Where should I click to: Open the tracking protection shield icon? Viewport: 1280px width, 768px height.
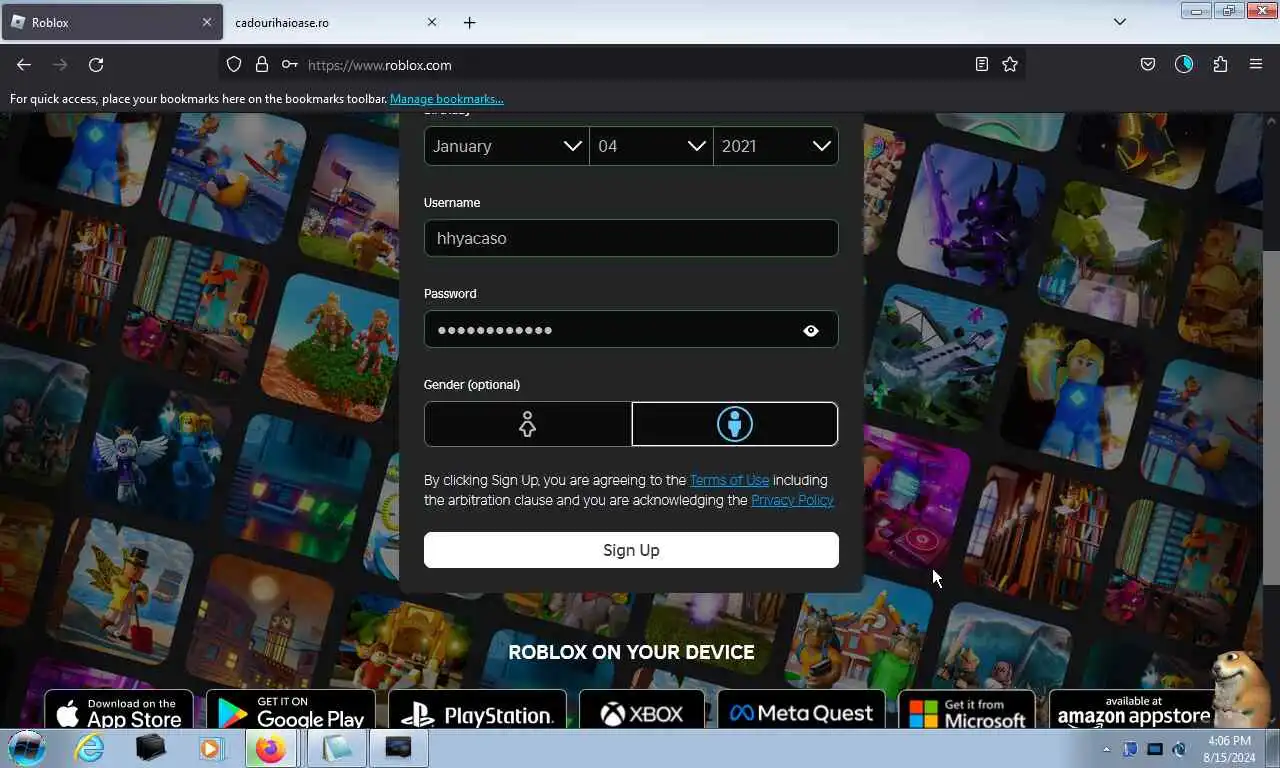pos(234,64)
